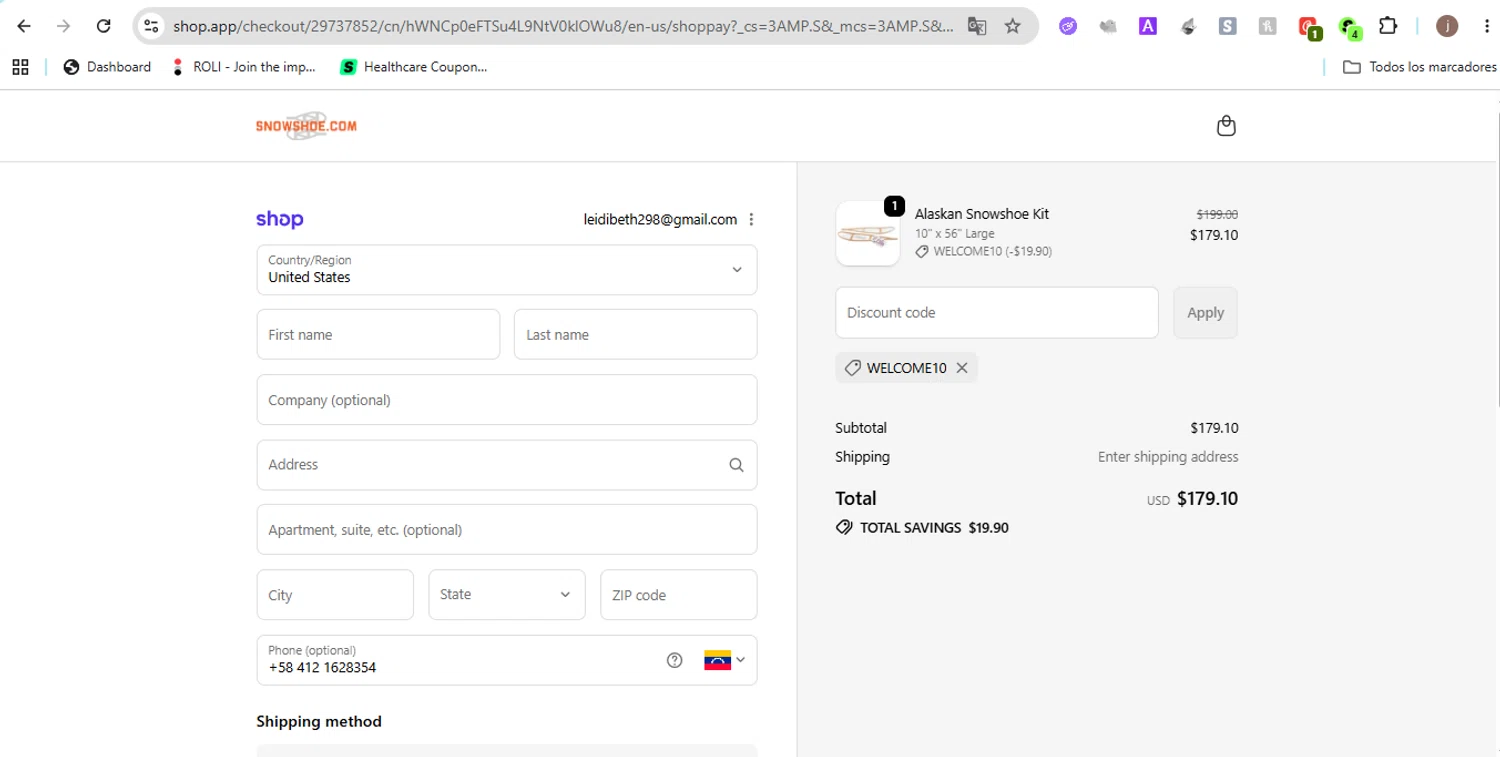Screen dimensions: 1500x757
Task: Open the Dashboard bookmark
Action: click(x=107, y=67)
